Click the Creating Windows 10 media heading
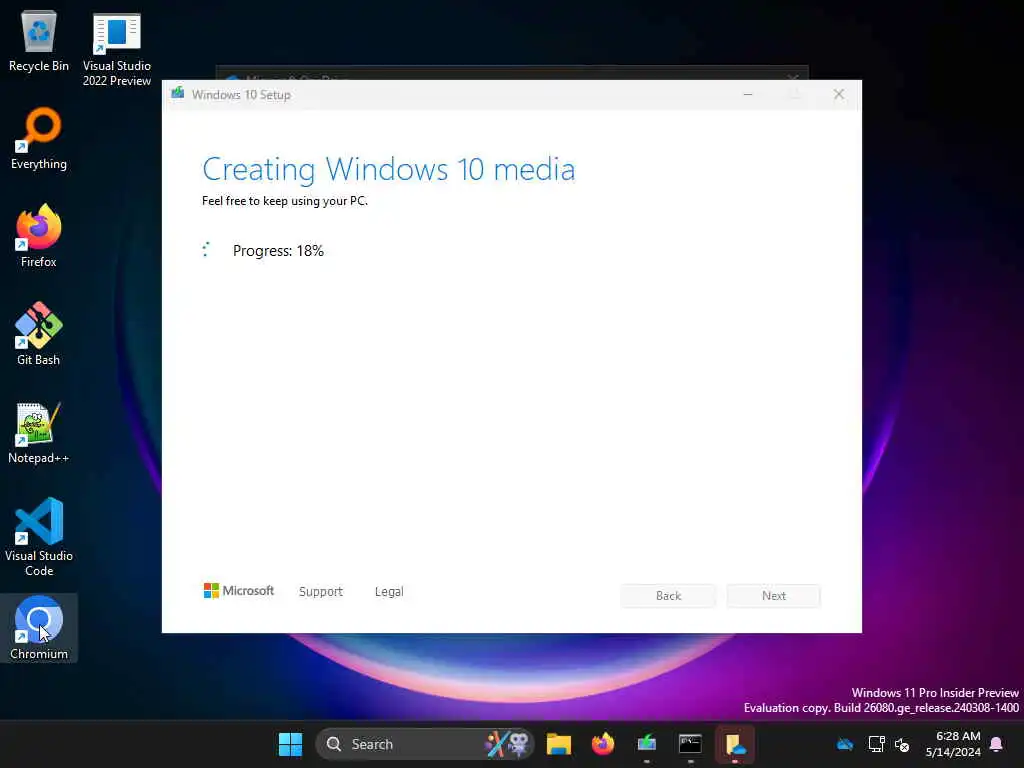 point(389,169)
